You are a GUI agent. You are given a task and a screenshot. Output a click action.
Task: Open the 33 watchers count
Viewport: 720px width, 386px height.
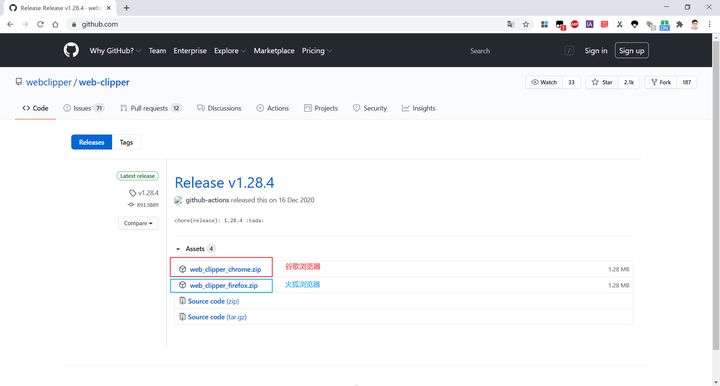(x=571, y=82)
